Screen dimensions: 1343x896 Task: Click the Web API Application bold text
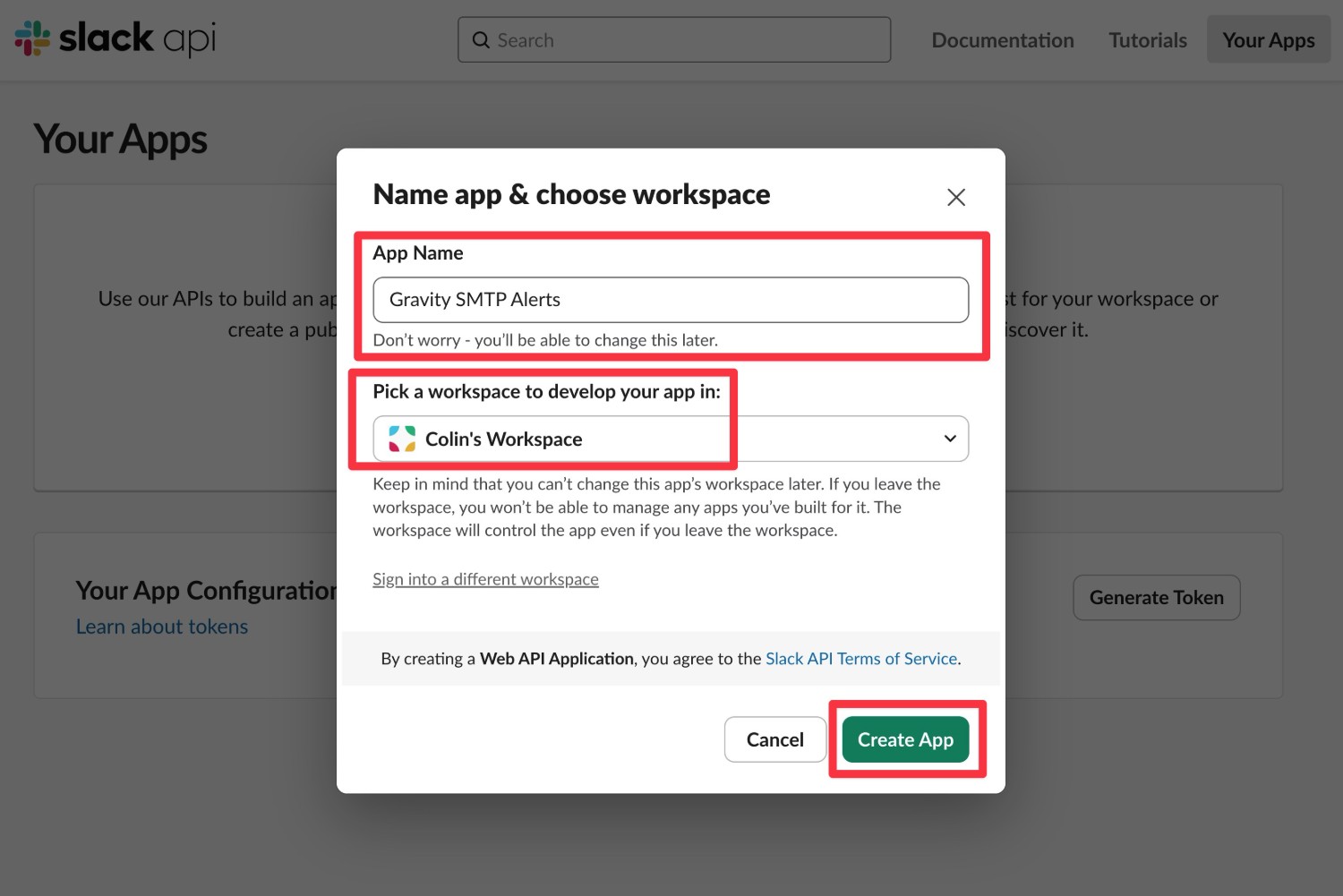[x=557, y=659]
